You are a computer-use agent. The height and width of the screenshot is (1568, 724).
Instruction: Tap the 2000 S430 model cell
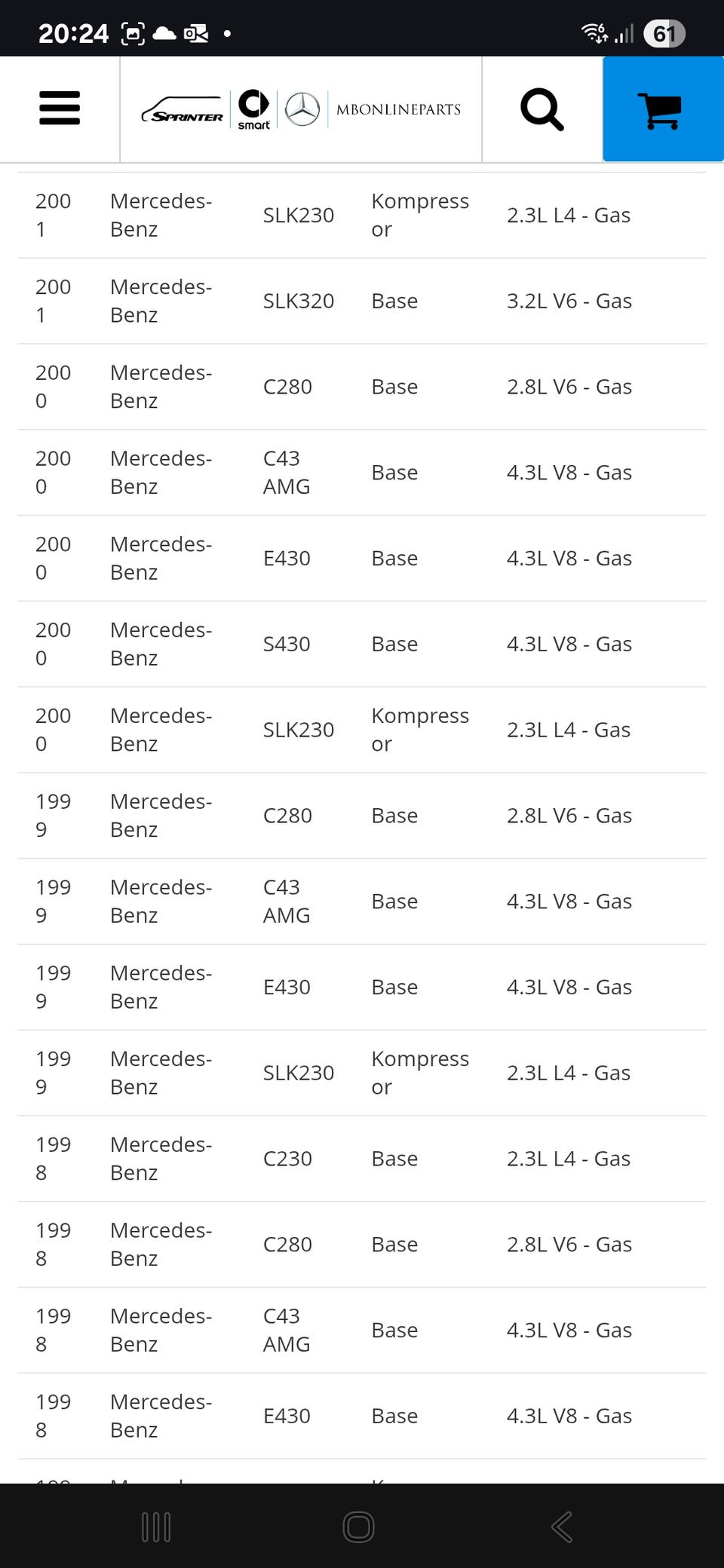coord(287,645)
